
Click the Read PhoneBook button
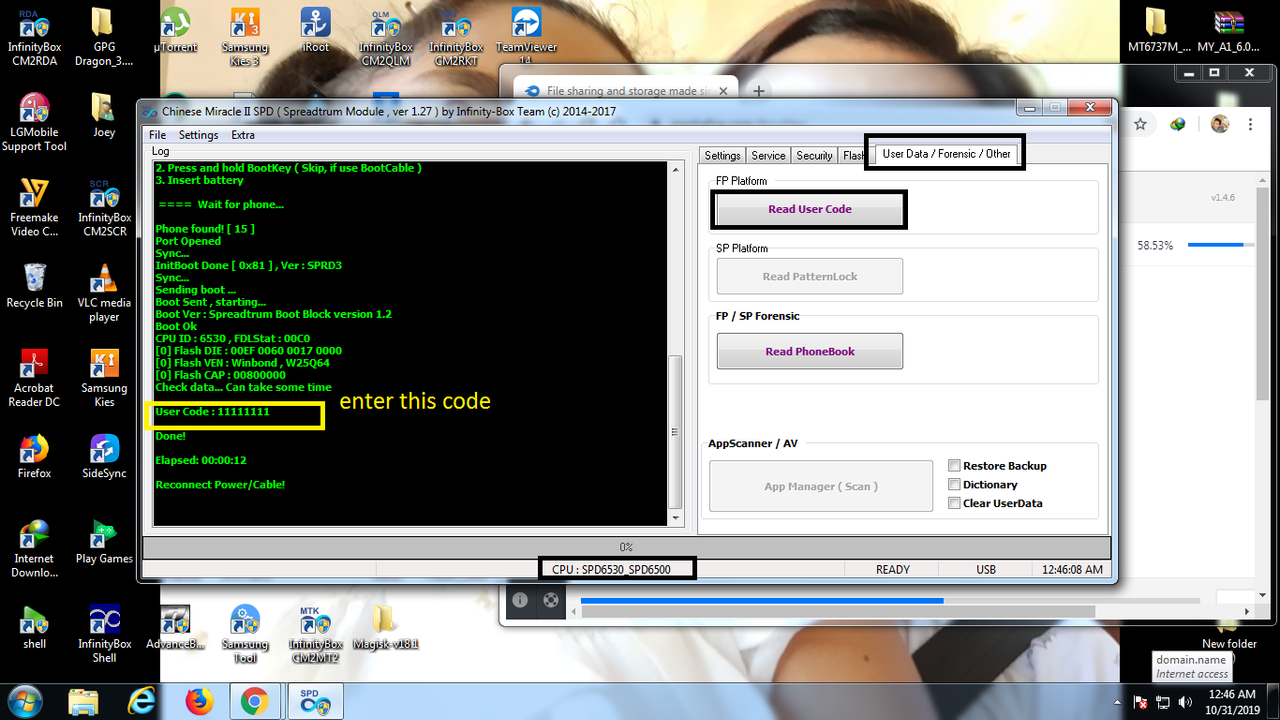click(810, 352)
